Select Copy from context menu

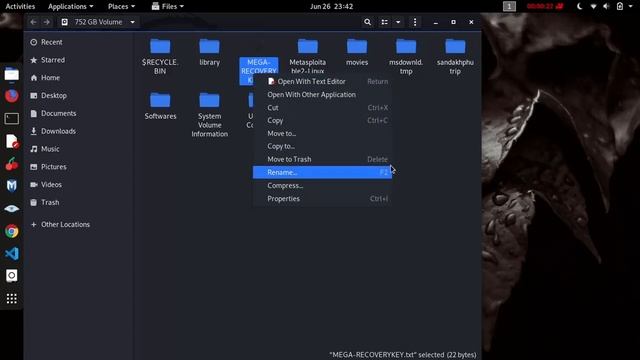(x=322, y=120)
